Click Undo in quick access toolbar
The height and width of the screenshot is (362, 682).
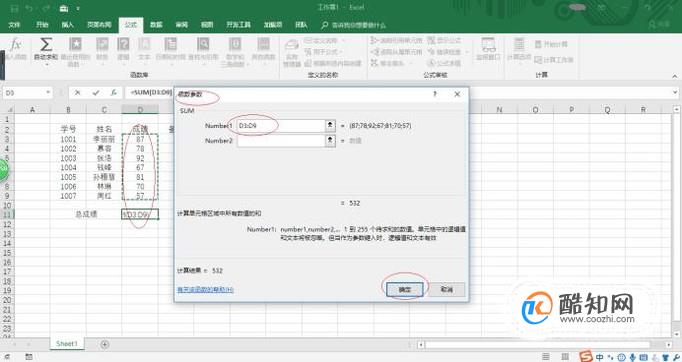[29, 8]
